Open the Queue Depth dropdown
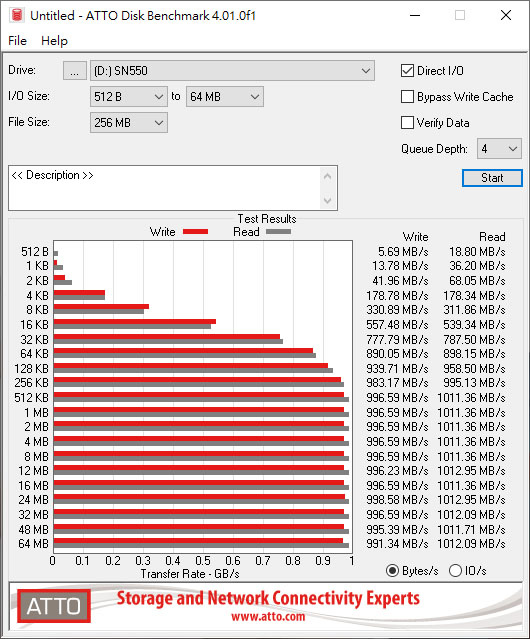This screenshot has height=639, width=530. pos(499,149)
